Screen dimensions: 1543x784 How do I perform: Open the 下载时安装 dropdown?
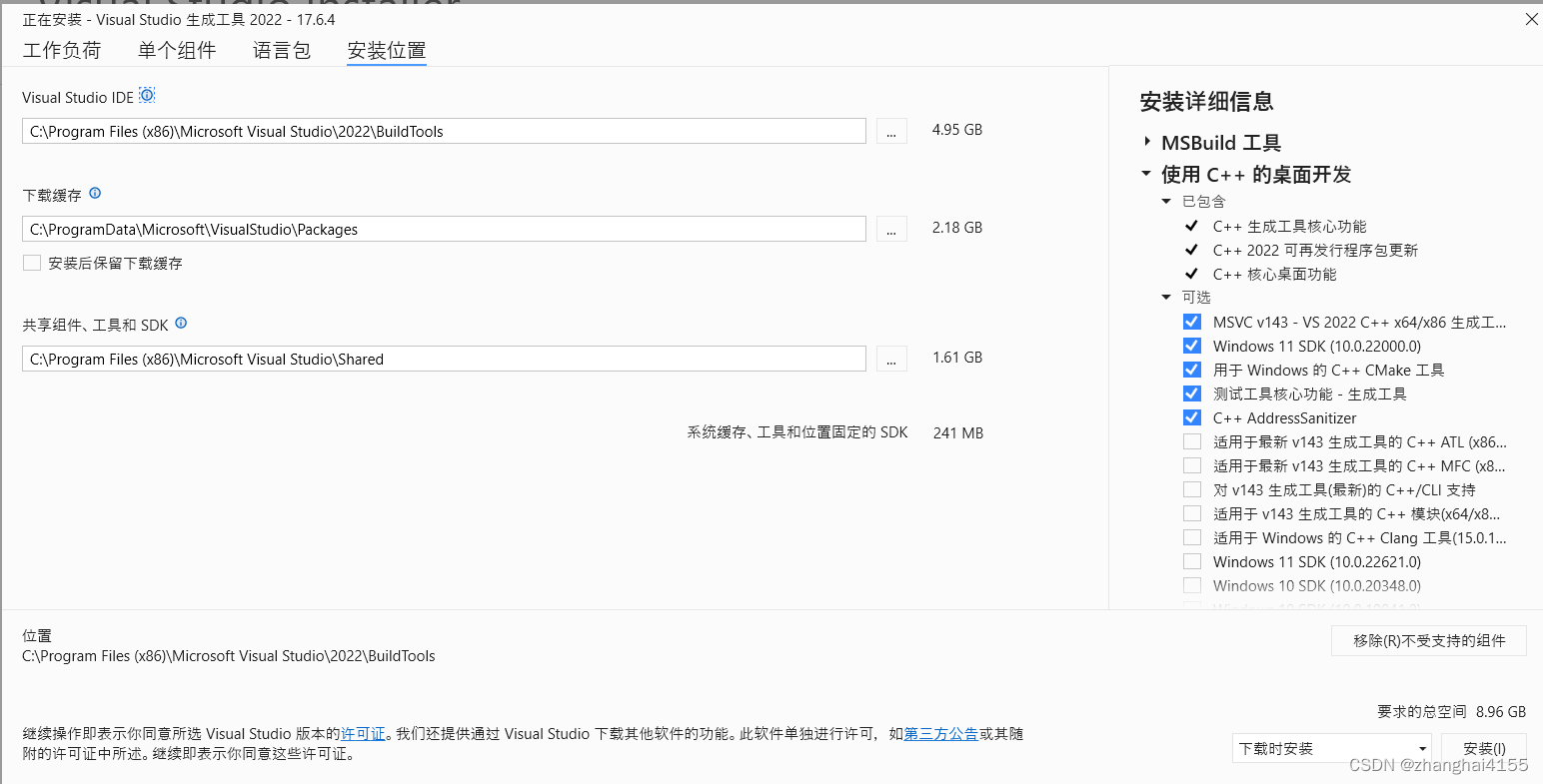click(1331, 748)
